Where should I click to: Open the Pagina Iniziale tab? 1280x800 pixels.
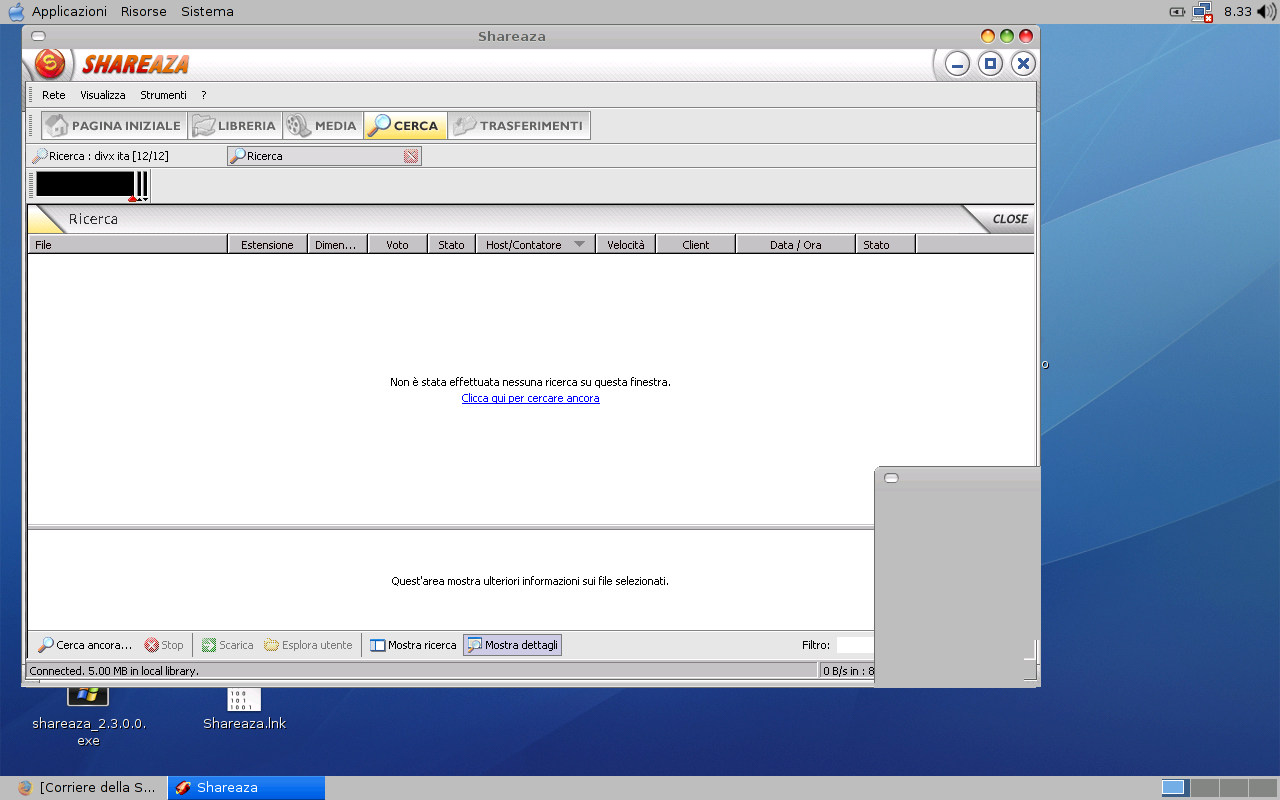(x=115, y=126)
